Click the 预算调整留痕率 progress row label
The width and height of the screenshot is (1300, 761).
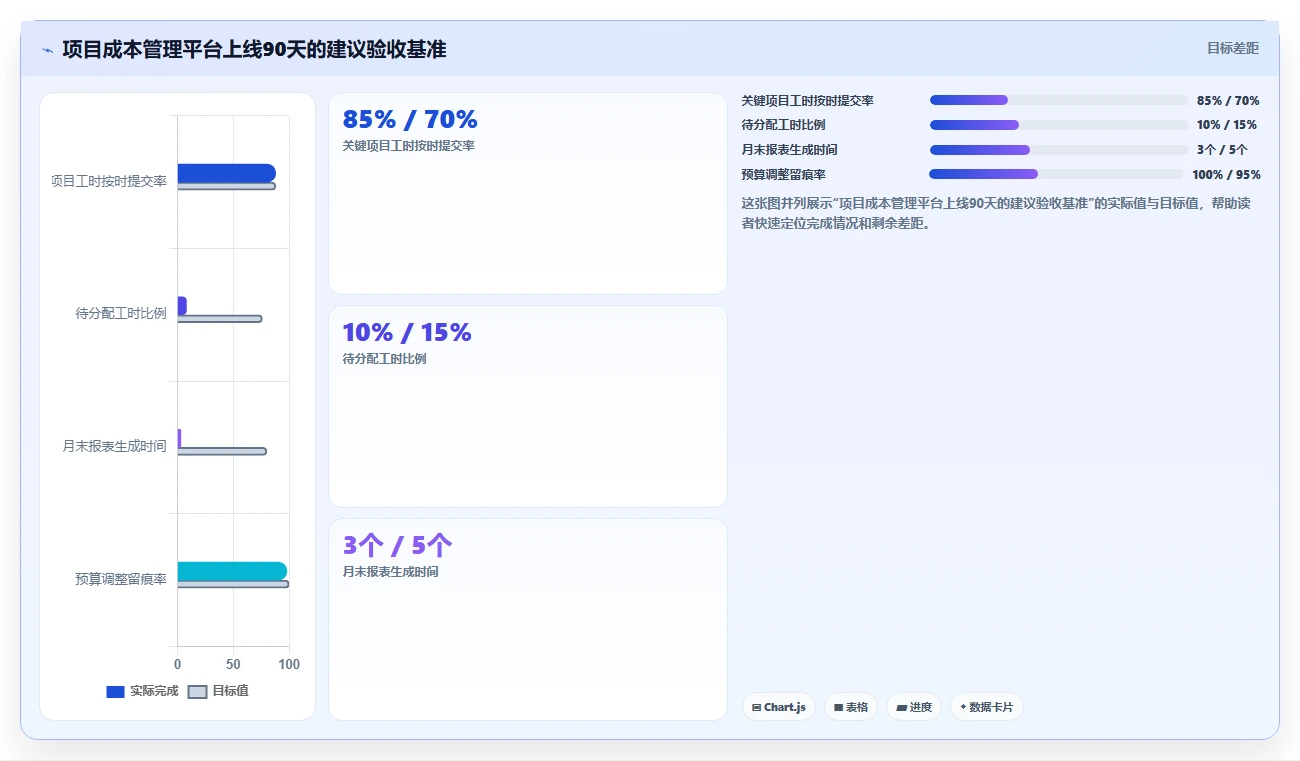783,175
